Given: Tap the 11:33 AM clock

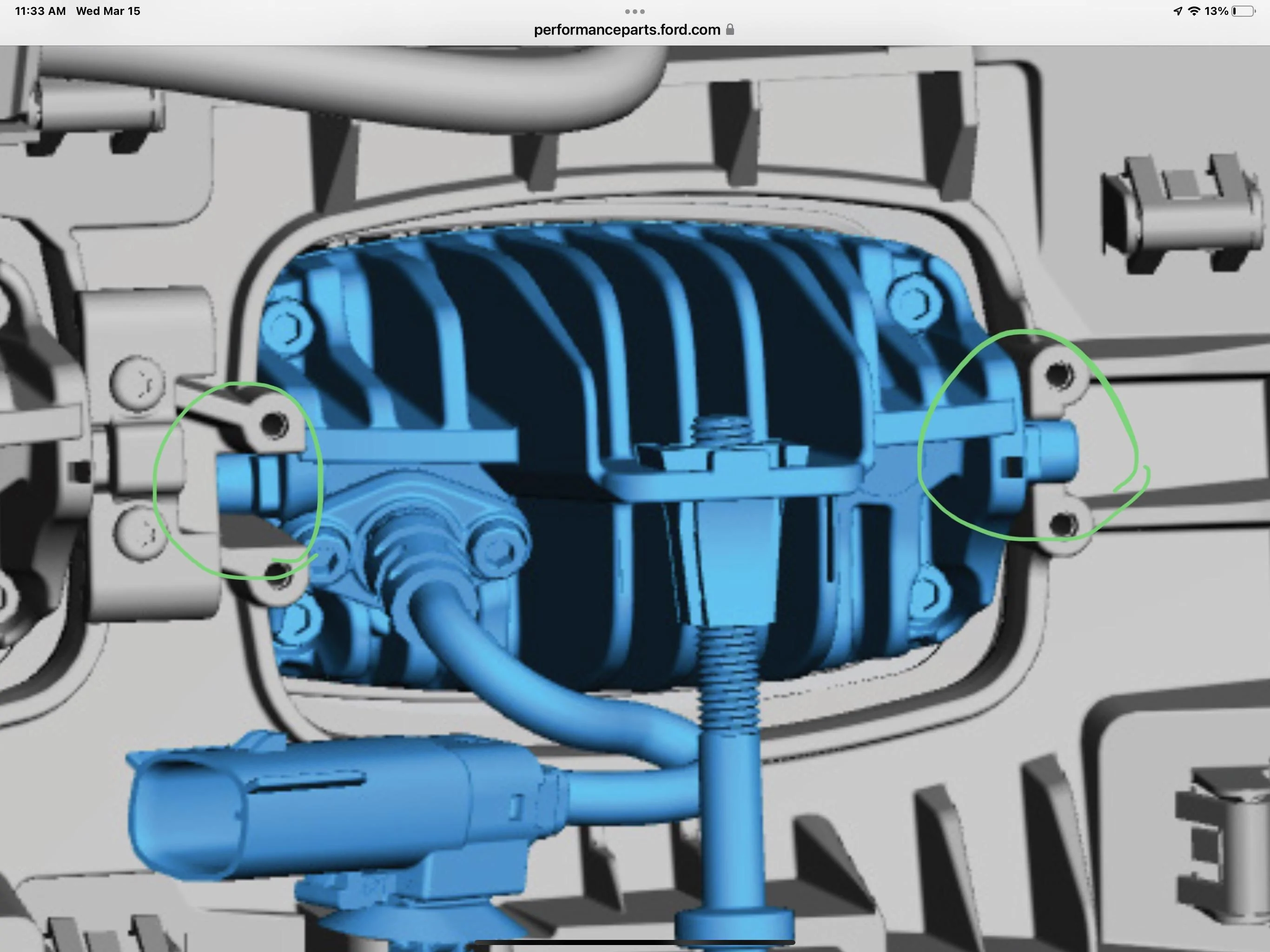Looking at the screenshot, I should pyautogui.click(x=40, y=11).
